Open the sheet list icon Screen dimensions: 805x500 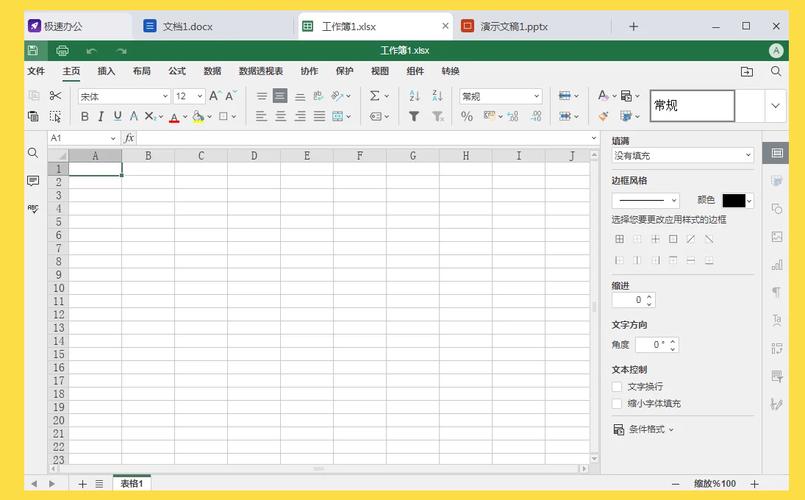[x=99, y=484]
